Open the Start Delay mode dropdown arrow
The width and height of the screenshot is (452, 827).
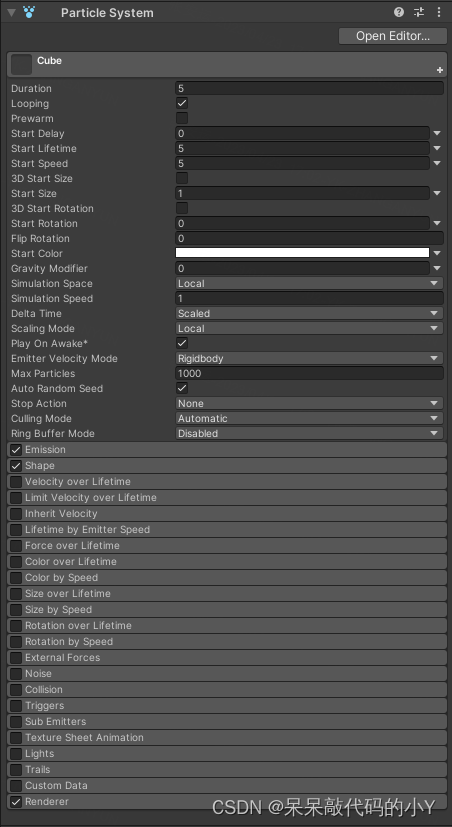[437, 133]
